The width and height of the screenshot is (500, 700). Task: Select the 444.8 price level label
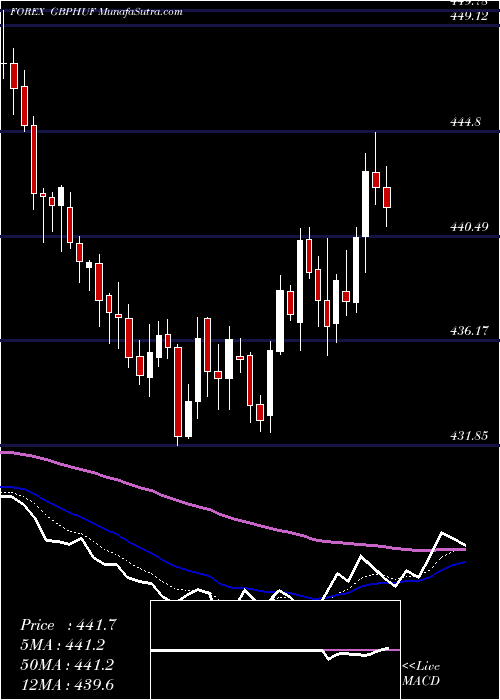[466, 121]
